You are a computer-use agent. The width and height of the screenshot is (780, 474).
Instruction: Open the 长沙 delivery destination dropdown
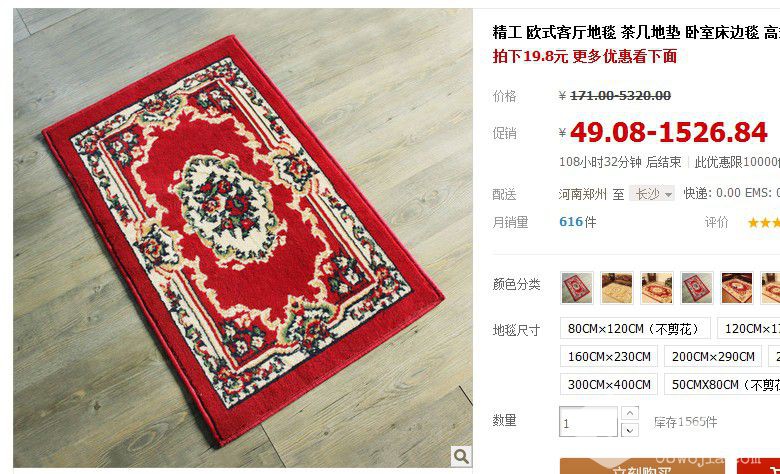(652, 193)
